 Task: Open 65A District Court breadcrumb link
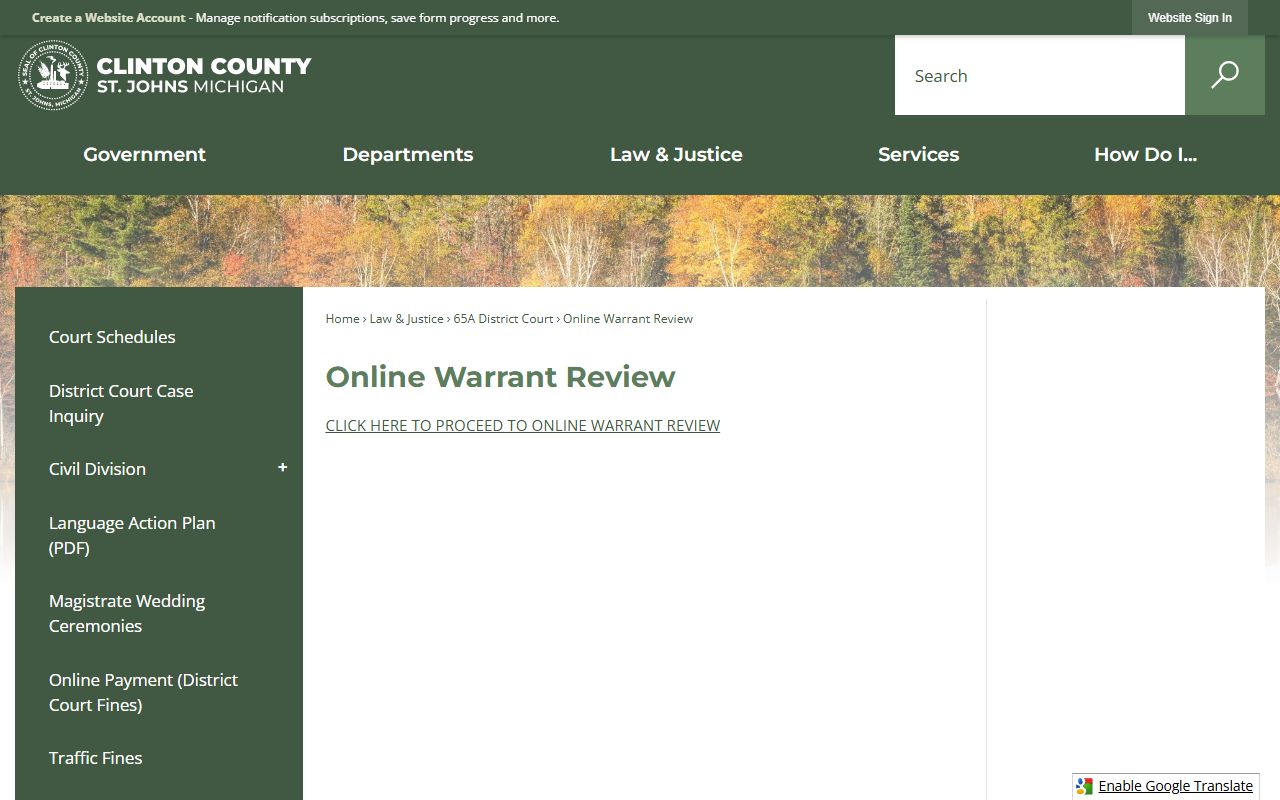503,318
